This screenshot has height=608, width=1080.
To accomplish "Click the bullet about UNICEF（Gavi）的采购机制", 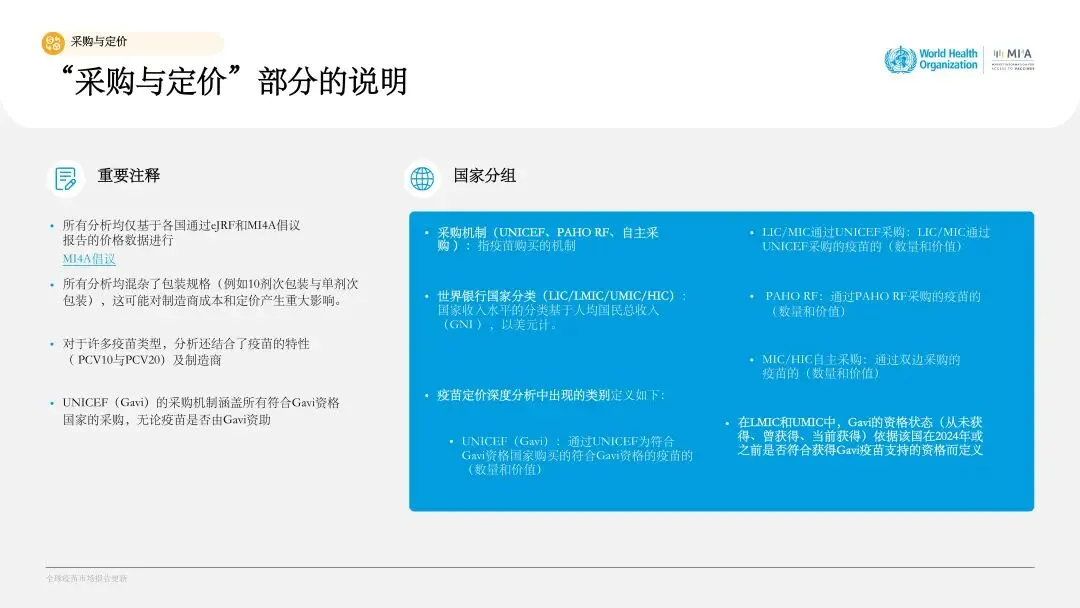I will pyautogui.click(x=201, y=411).
